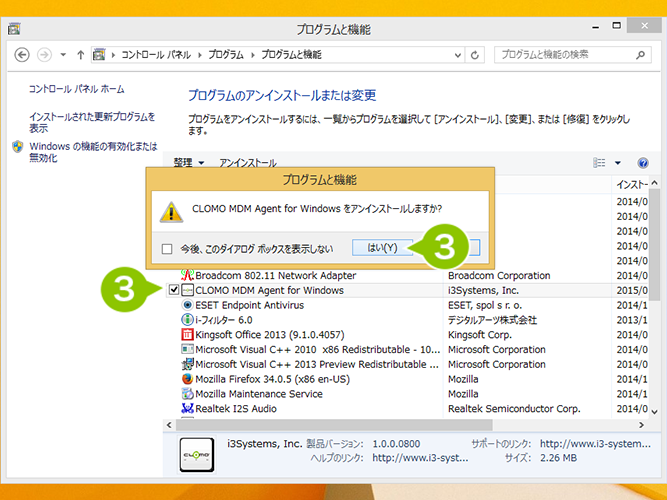This screenshot has width=667, height=500.
Task: Click the アンインストール toolbar button
Action: 248,163
